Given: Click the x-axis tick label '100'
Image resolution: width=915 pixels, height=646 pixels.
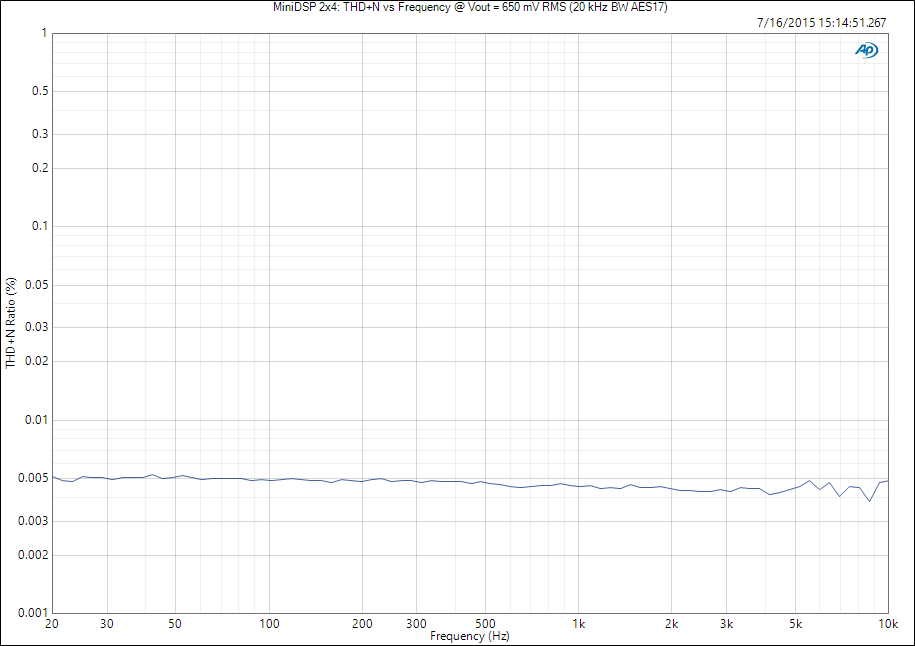Looking at the screenshot, I should [269, 624].
